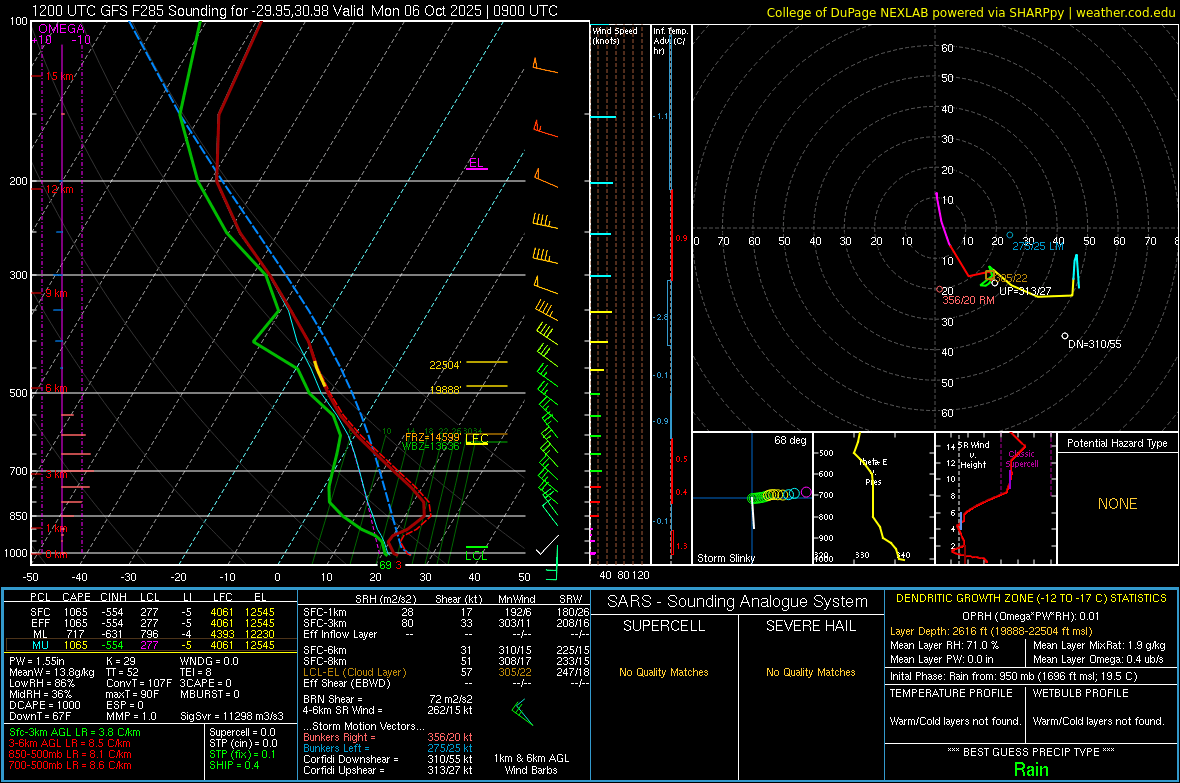
Task: Click the Bunkers Left = 275/25 kt line
Action: [388, 748]
